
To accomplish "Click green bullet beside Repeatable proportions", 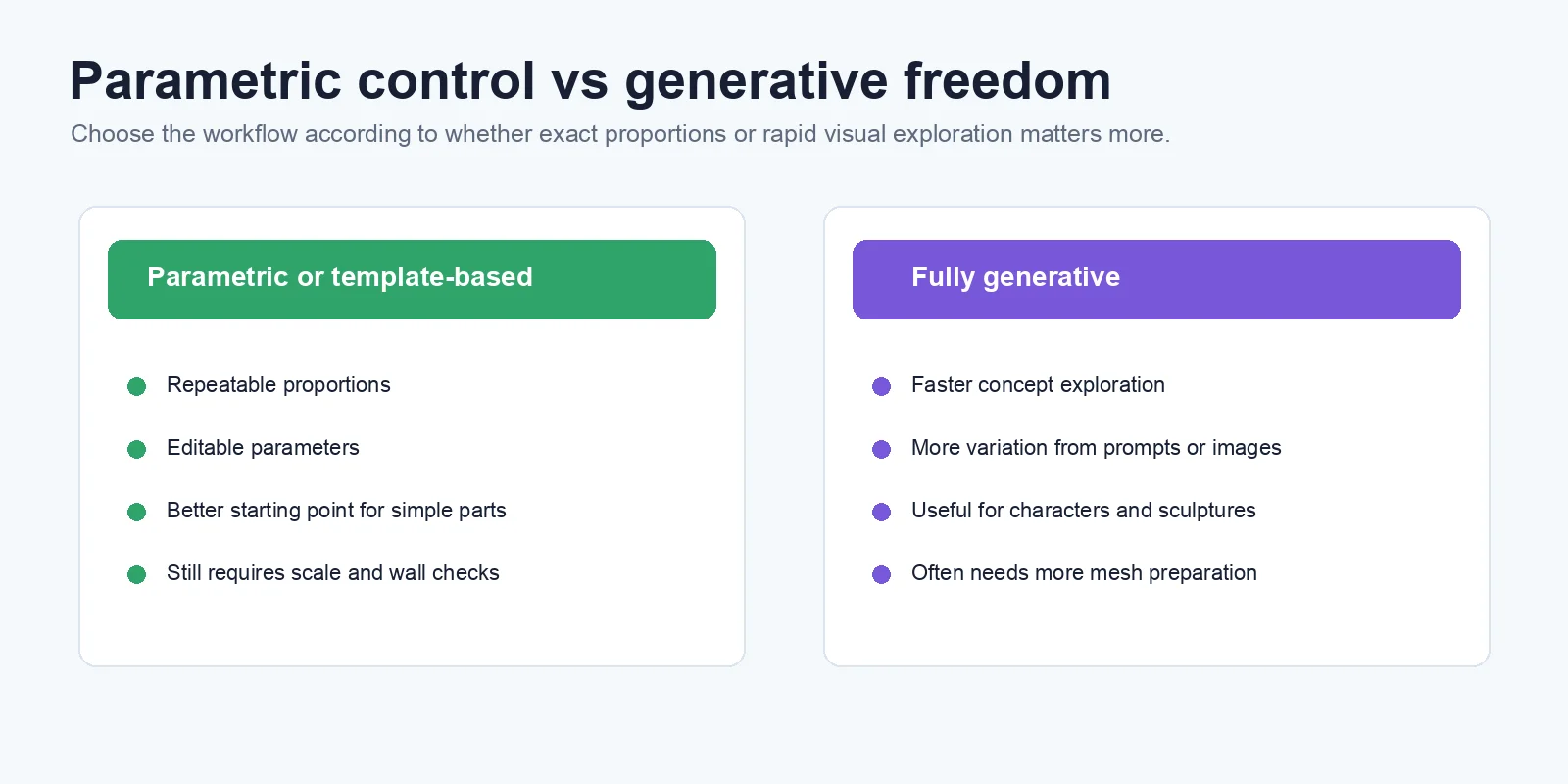I will pyautogui.click(x=137, y=386).
